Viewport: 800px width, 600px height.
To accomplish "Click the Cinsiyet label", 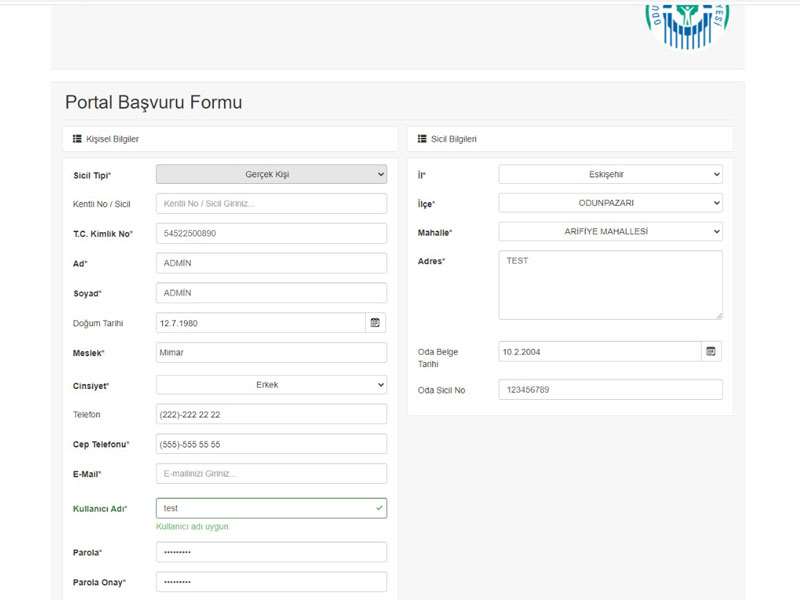I will pos(91,386).
